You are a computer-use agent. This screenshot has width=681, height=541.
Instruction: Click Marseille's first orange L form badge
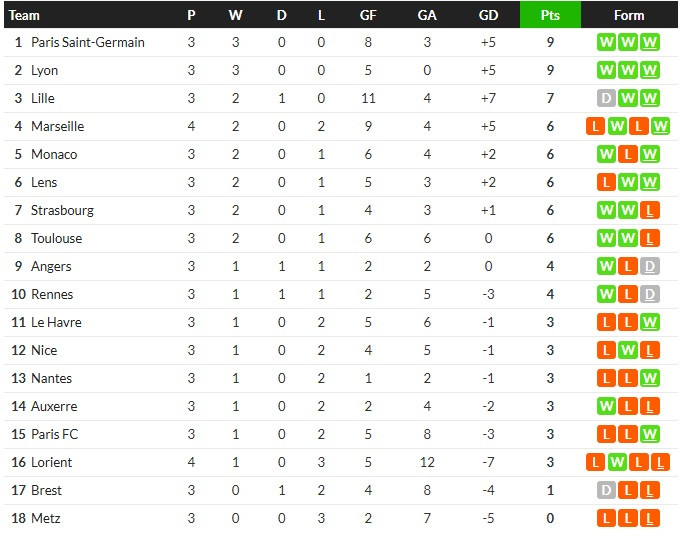[595, 126]
